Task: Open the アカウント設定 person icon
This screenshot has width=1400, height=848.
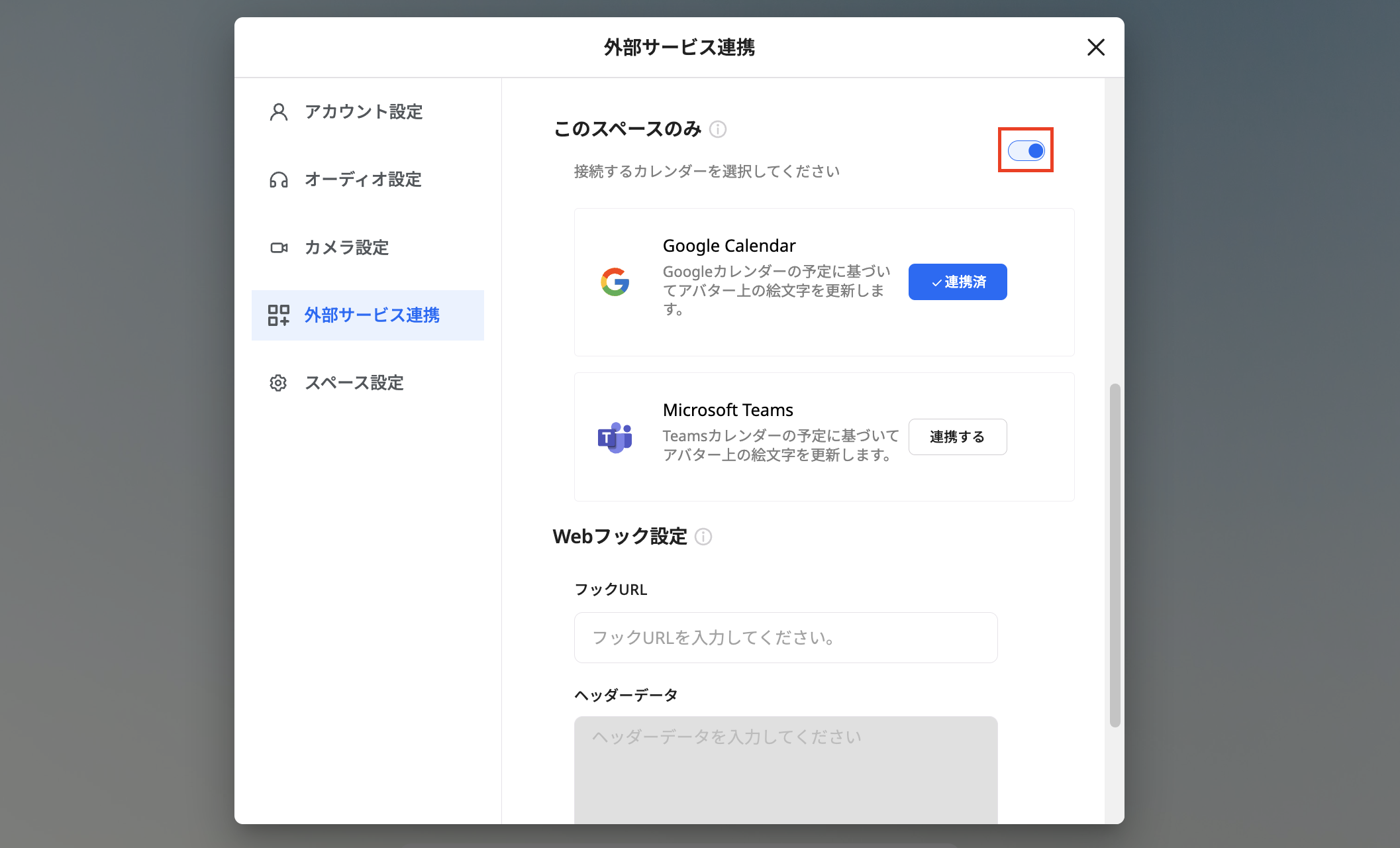Action: 278,112
